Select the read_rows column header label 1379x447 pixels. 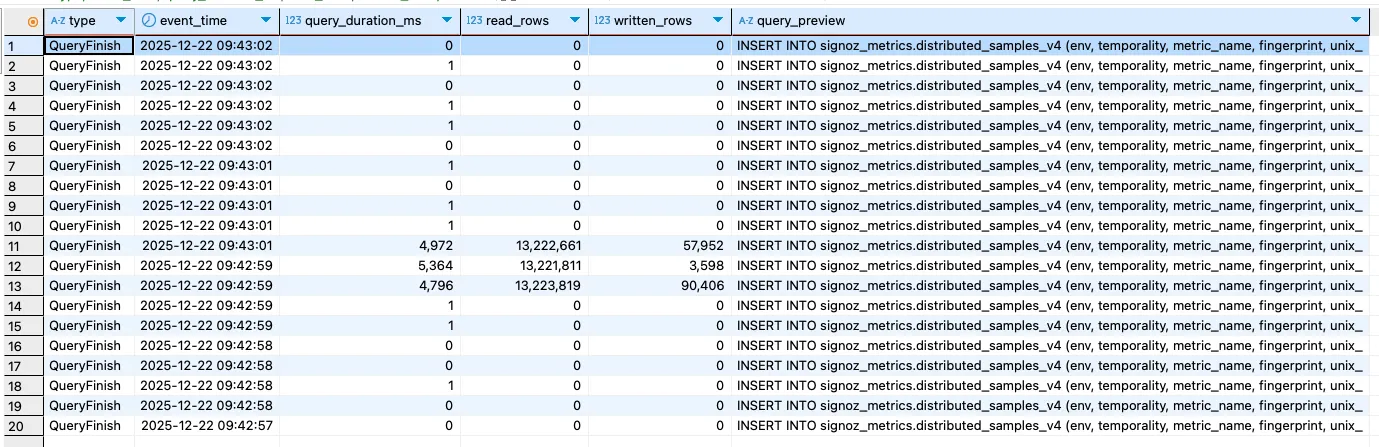coord(519,20)
